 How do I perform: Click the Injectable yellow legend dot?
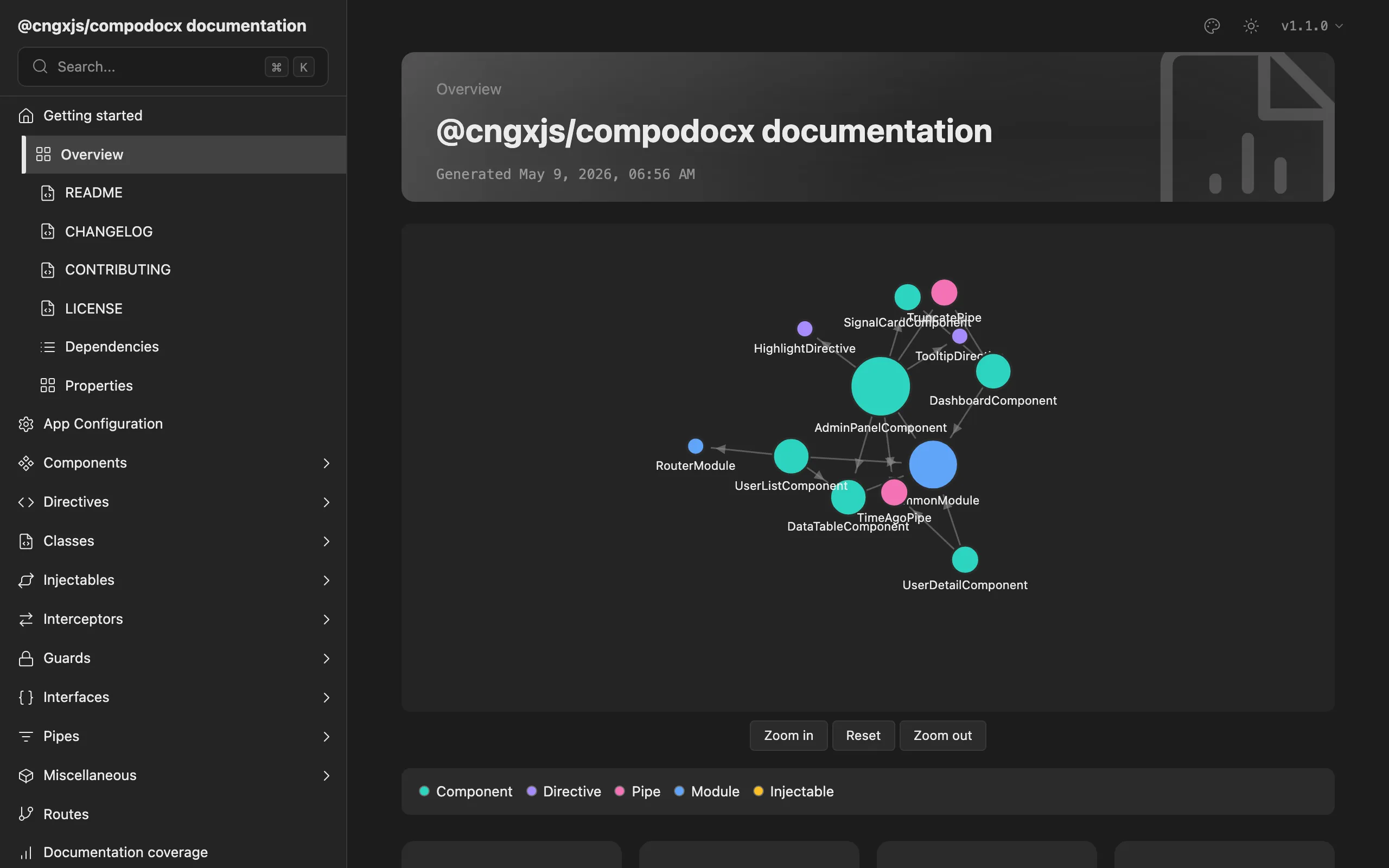click(x=758, y=791)
